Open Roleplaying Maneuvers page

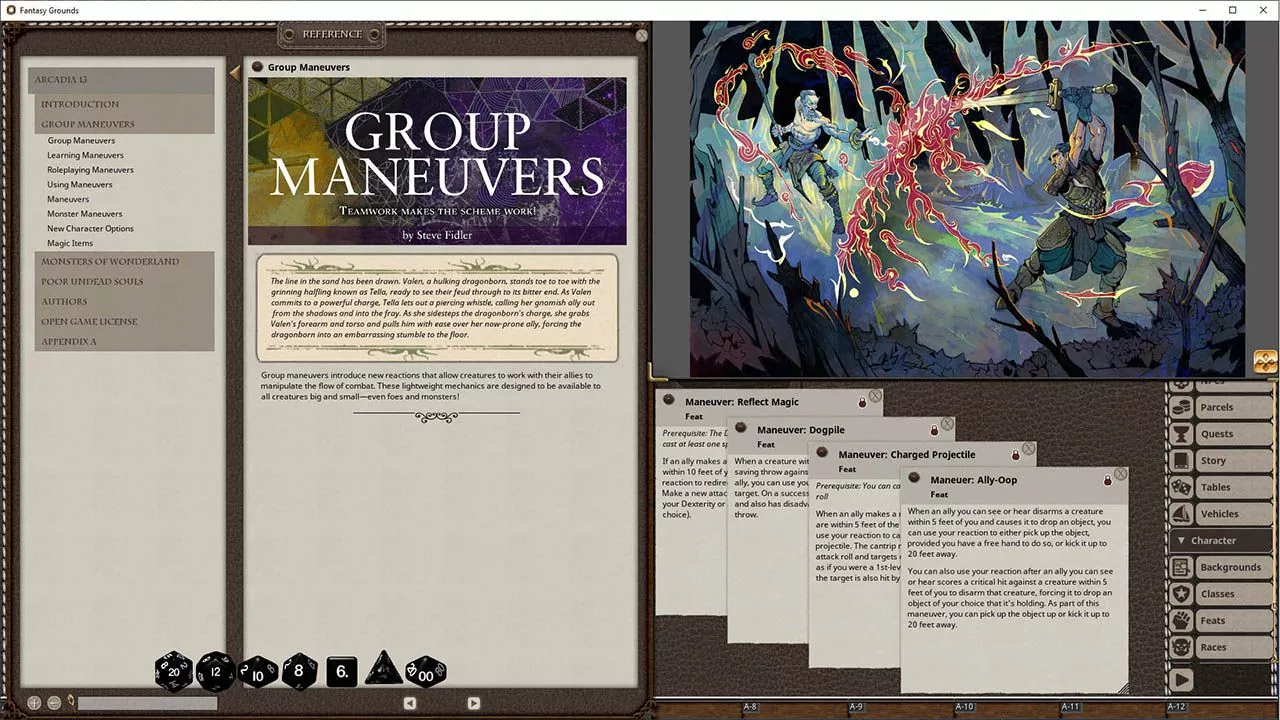[90, 170]
